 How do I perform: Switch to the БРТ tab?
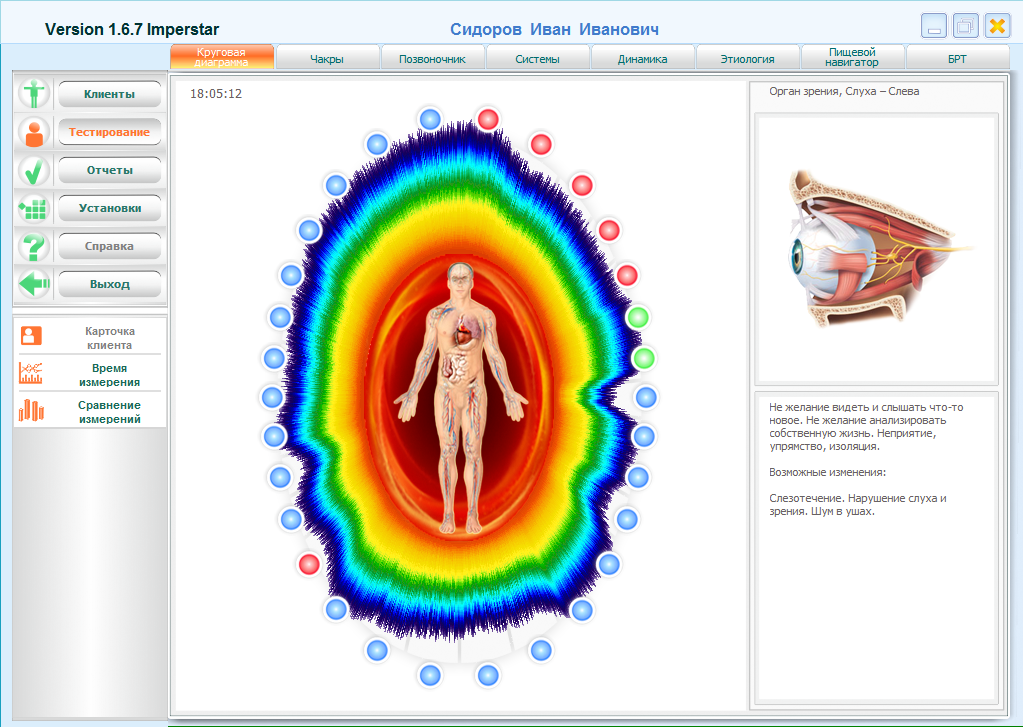[957, 59]
